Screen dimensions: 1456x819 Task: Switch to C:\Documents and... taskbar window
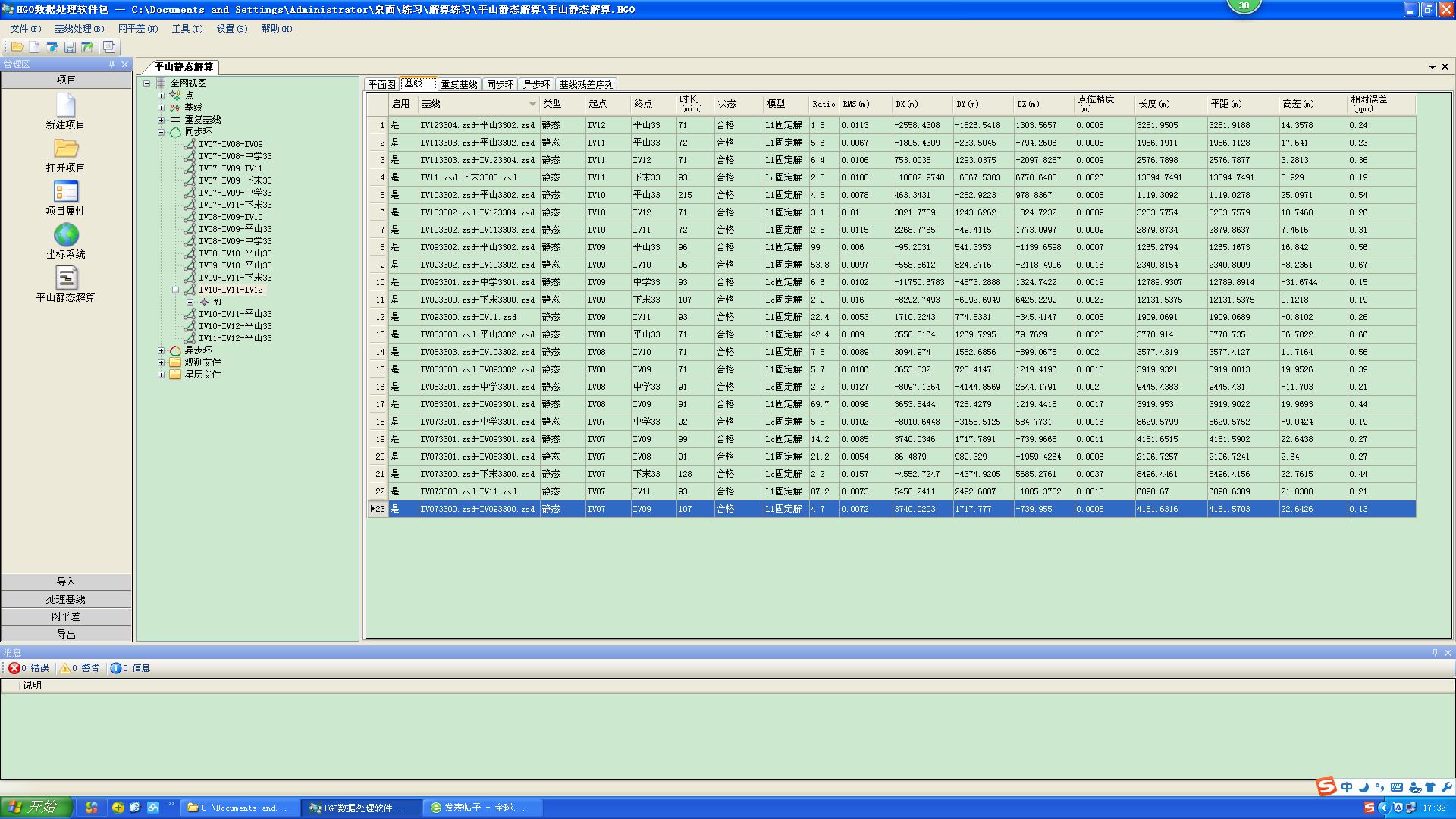pos(240,808)
